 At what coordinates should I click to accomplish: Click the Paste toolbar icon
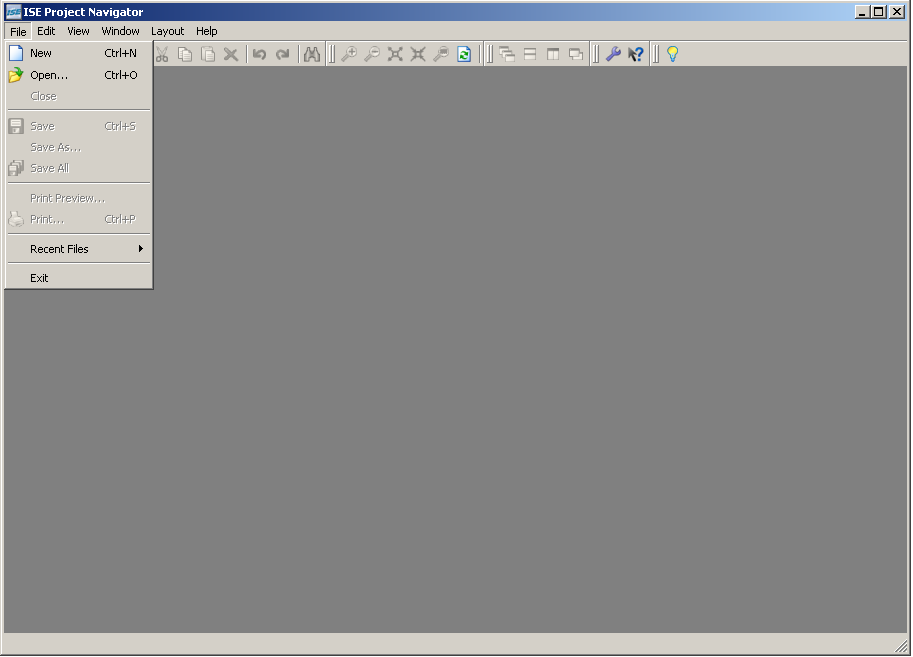click(x=208, y=54)
